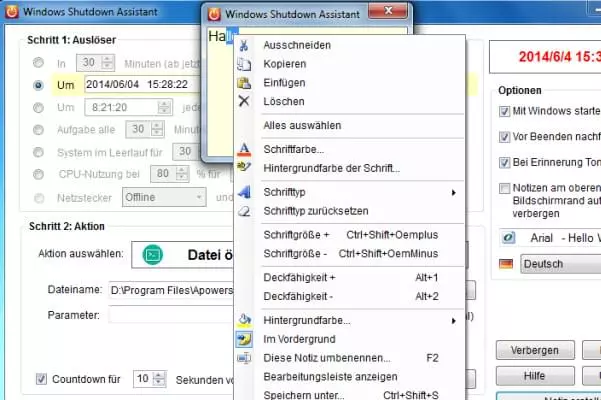The width and height of the screenshot is (601, 400).
Task: Click the German flag icon
Action: (x=506, y=264)
